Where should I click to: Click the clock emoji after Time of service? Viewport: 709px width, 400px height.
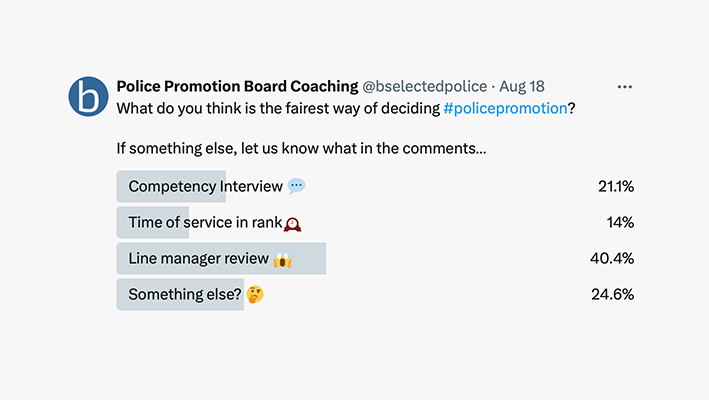(x=293, y=223)
